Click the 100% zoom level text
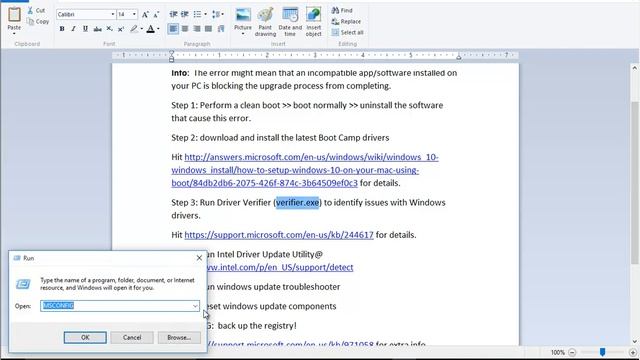 pos(558,352)
